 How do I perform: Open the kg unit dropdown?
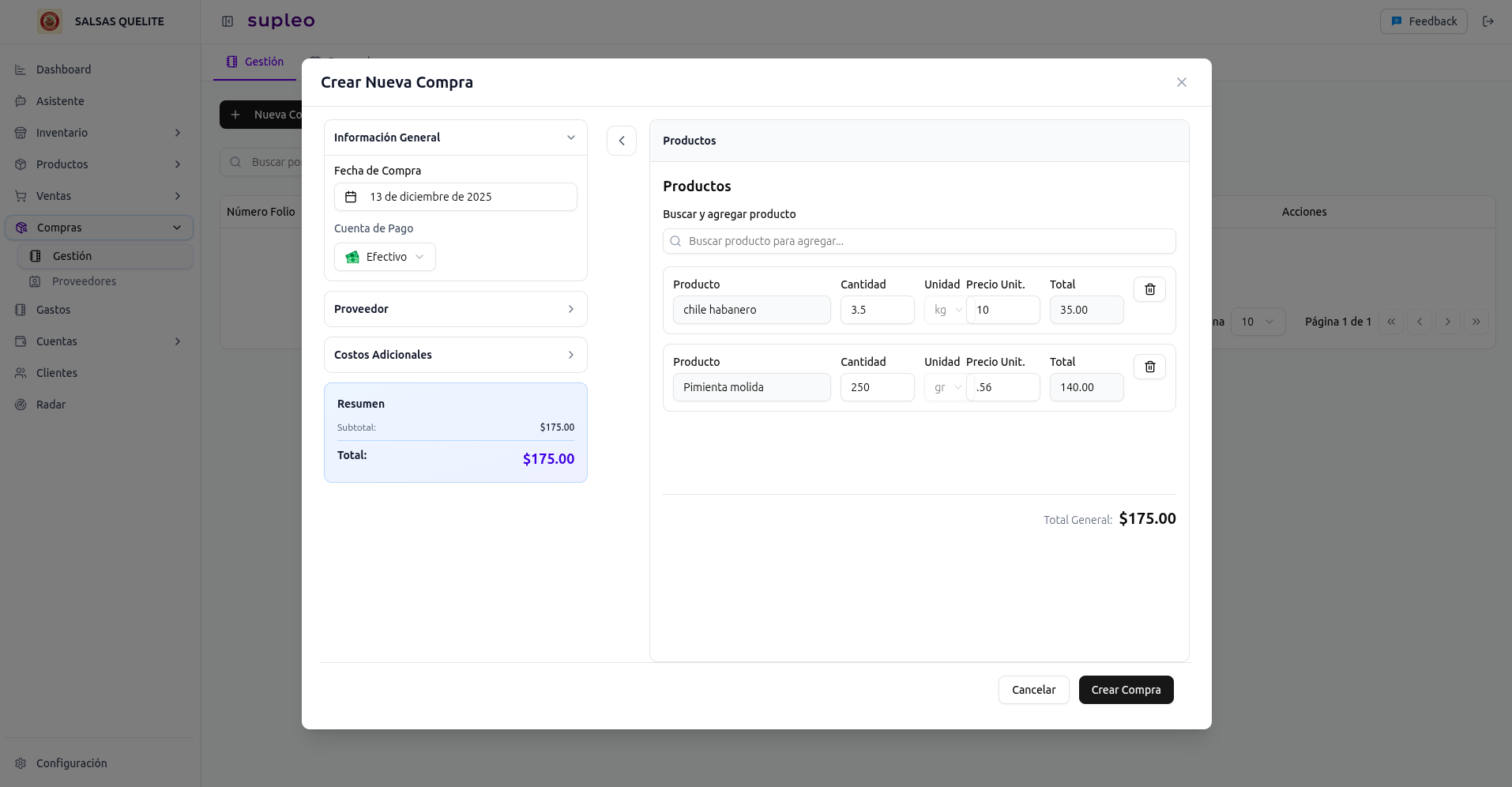click(x=945, y=310)
